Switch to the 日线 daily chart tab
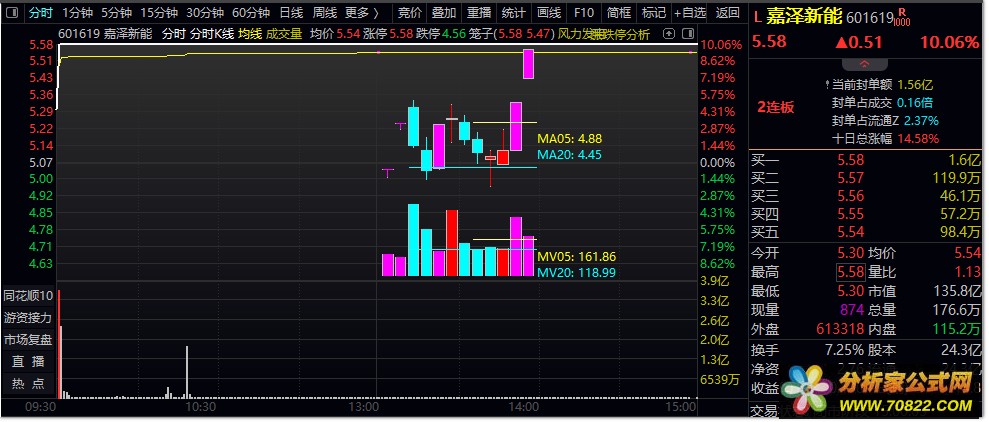Image resolution: width=989 pixels, height=422 pixels. [x=291, y=13]
